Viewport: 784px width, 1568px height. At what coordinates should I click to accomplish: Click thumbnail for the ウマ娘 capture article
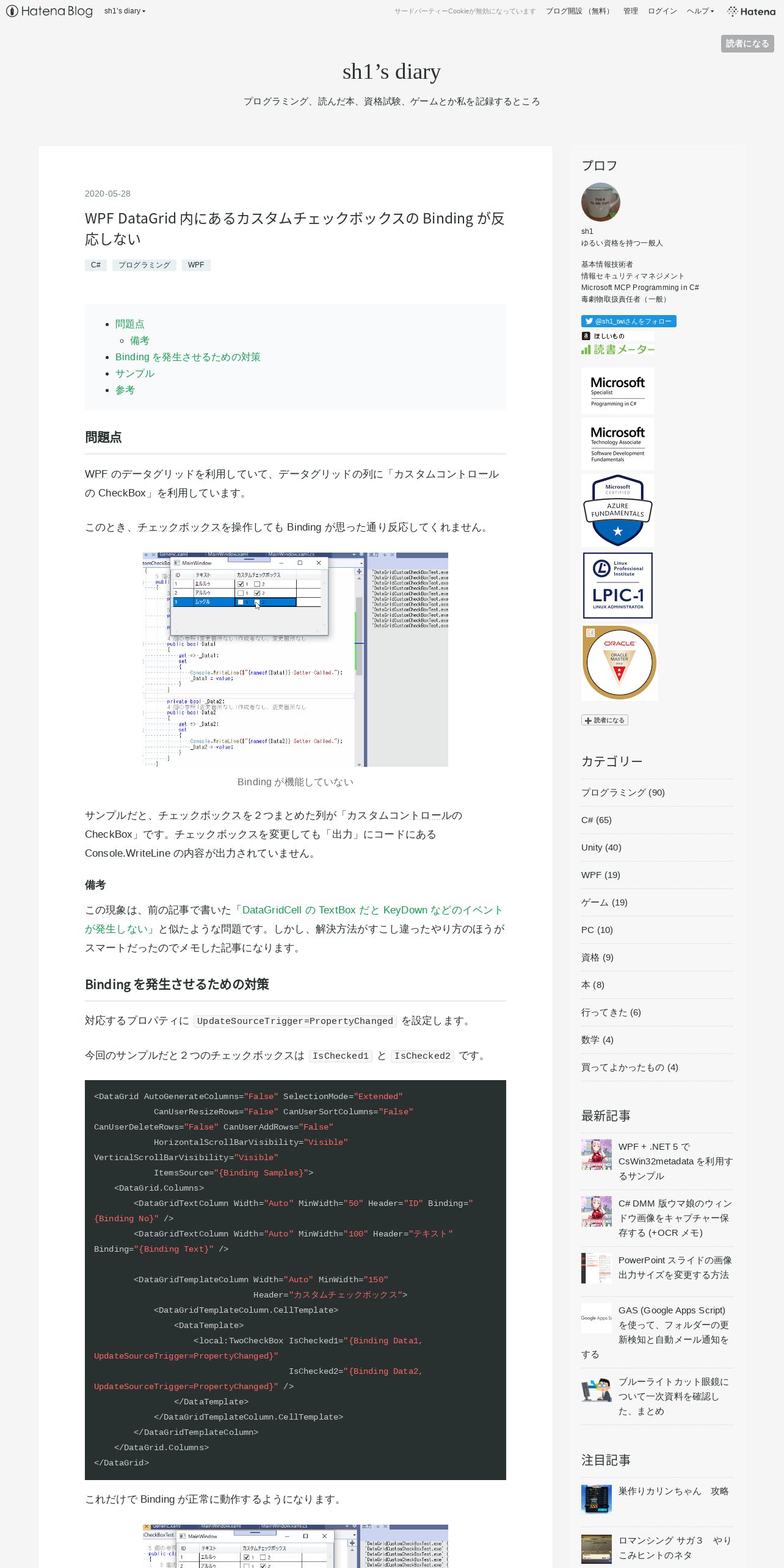coord(597,1211)
